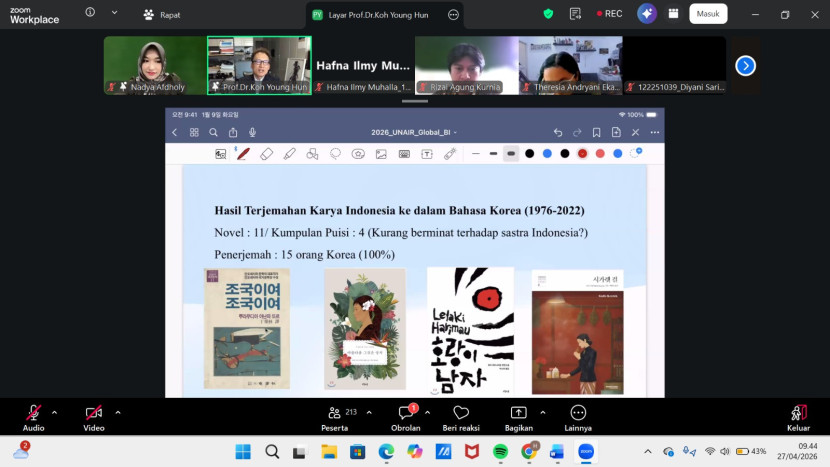Screen dimensions: 830x467
Task: Pick the selected red color swatch
Action: pyautogui.click(x=582, y=154)
